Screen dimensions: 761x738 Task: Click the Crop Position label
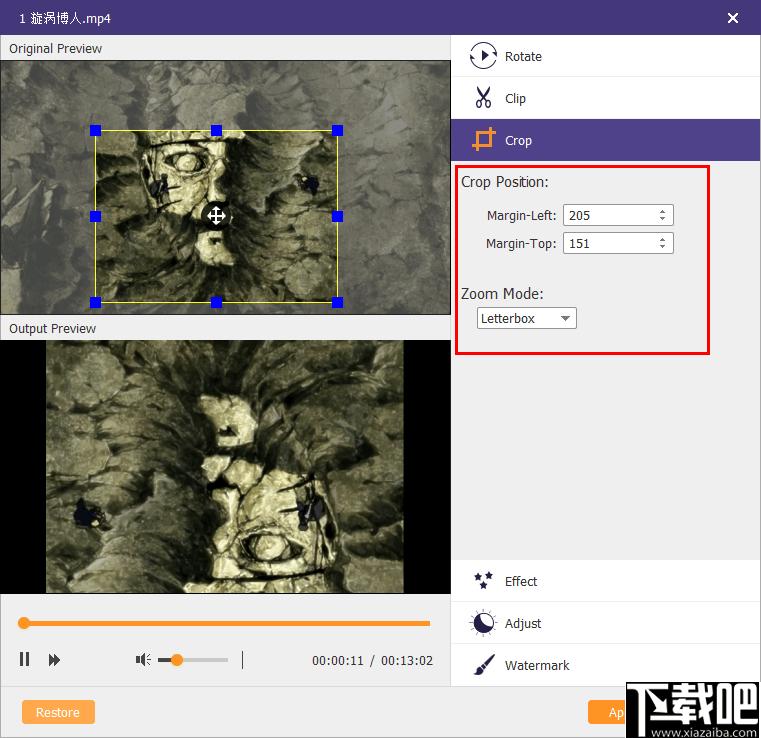coord(504,182)
